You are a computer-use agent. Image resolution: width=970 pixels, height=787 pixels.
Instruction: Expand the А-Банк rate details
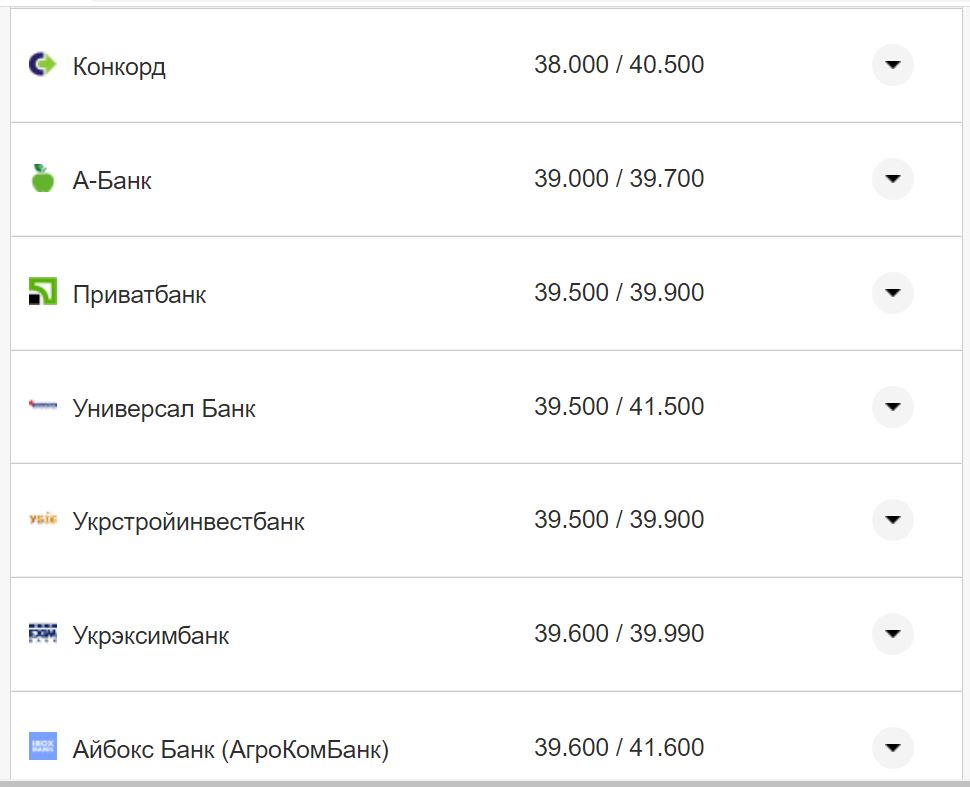click(x=891, y=178)
